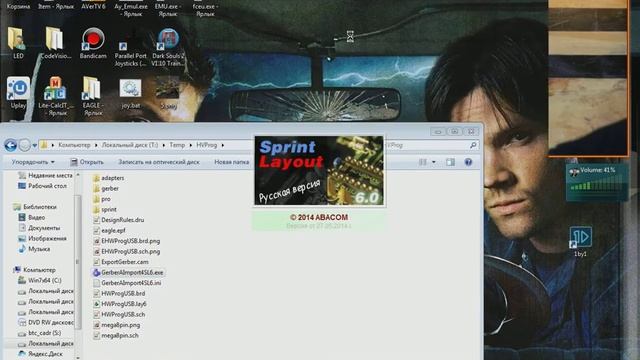Viewport: 640px width, 360px height.
Task: Select the HWProgUSB.sch file
Action: click(119, 314)
